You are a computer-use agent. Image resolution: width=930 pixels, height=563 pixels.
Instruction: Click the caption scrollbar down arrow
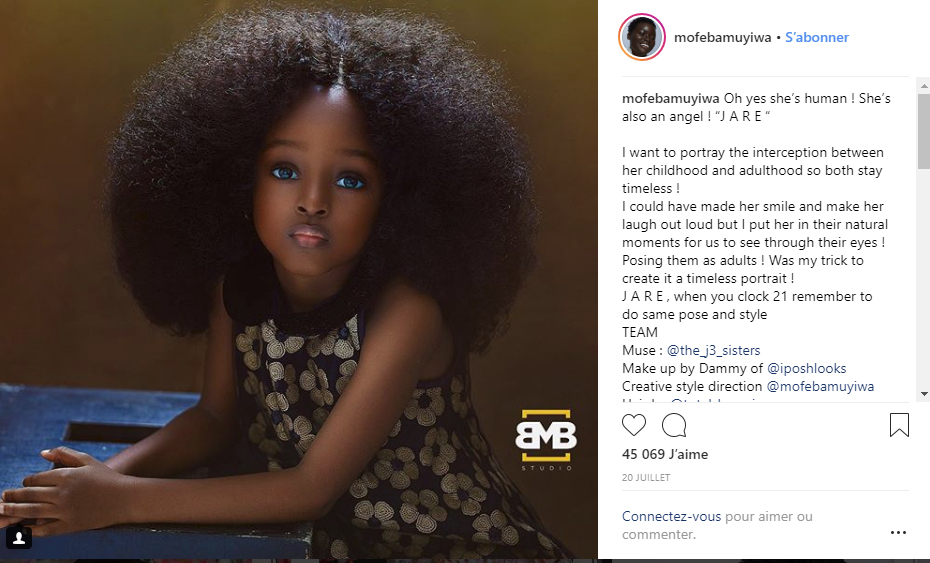(923, 394)
